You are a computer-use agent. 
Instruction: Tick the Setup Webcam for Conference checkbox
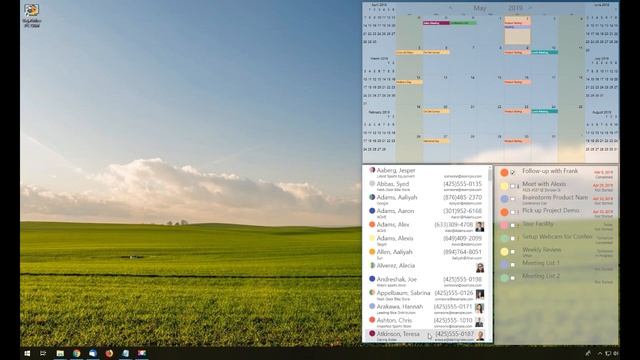pyautogui.click(x=513, y=238)
